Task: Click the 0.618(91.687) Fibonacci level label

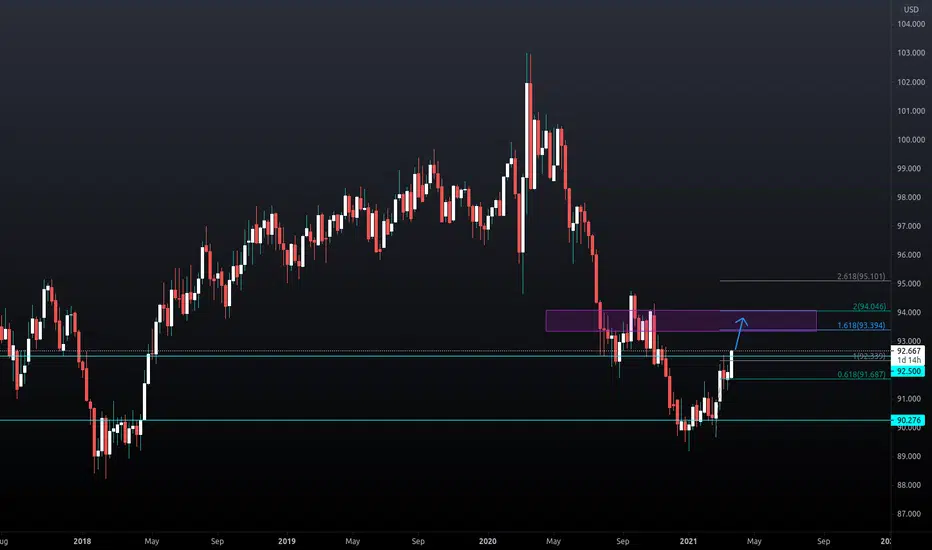Action: click(861, 374)
